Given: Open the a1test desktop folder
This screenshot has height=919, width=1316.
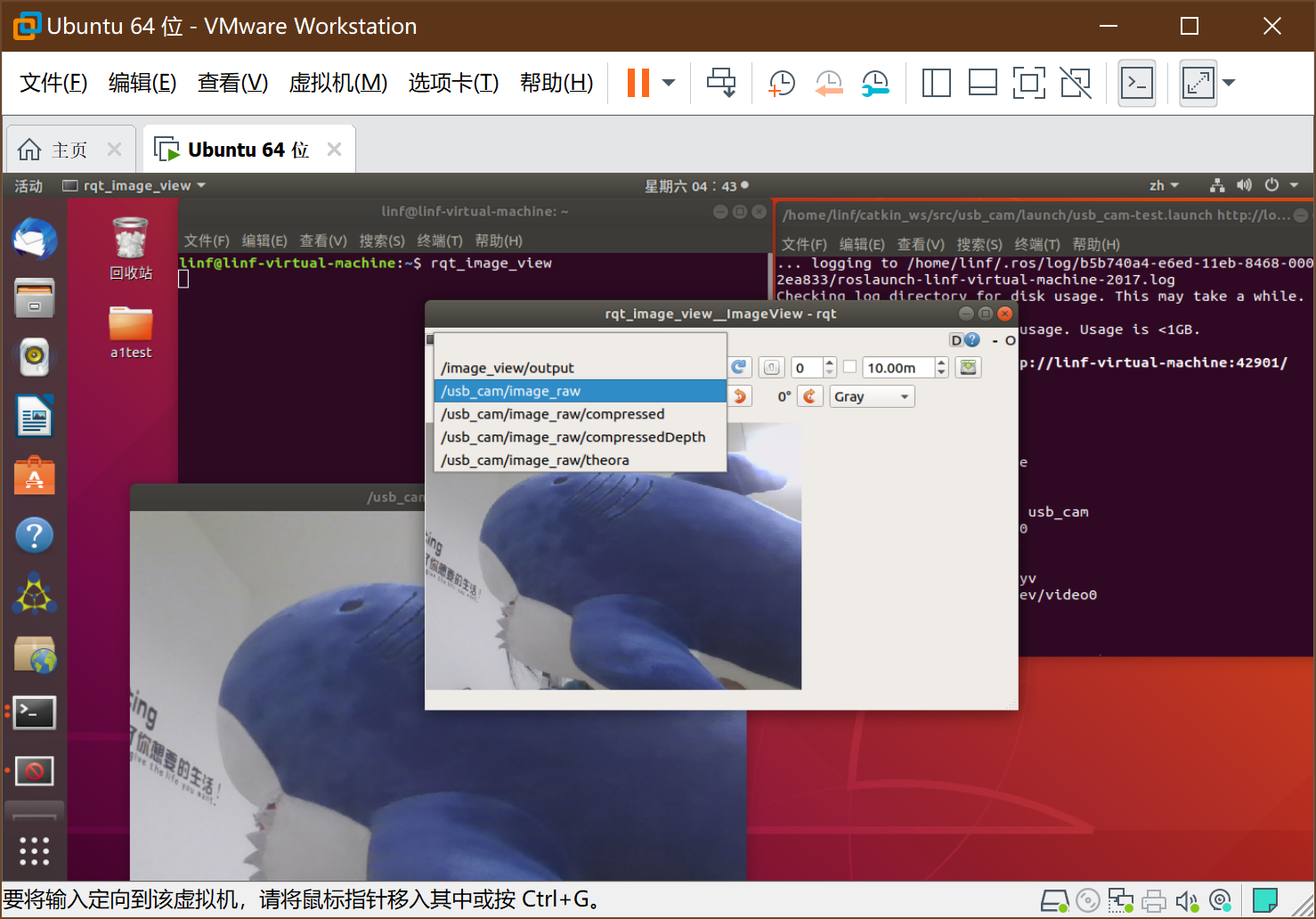Looking at the screenshot, I should click(131, 331).
